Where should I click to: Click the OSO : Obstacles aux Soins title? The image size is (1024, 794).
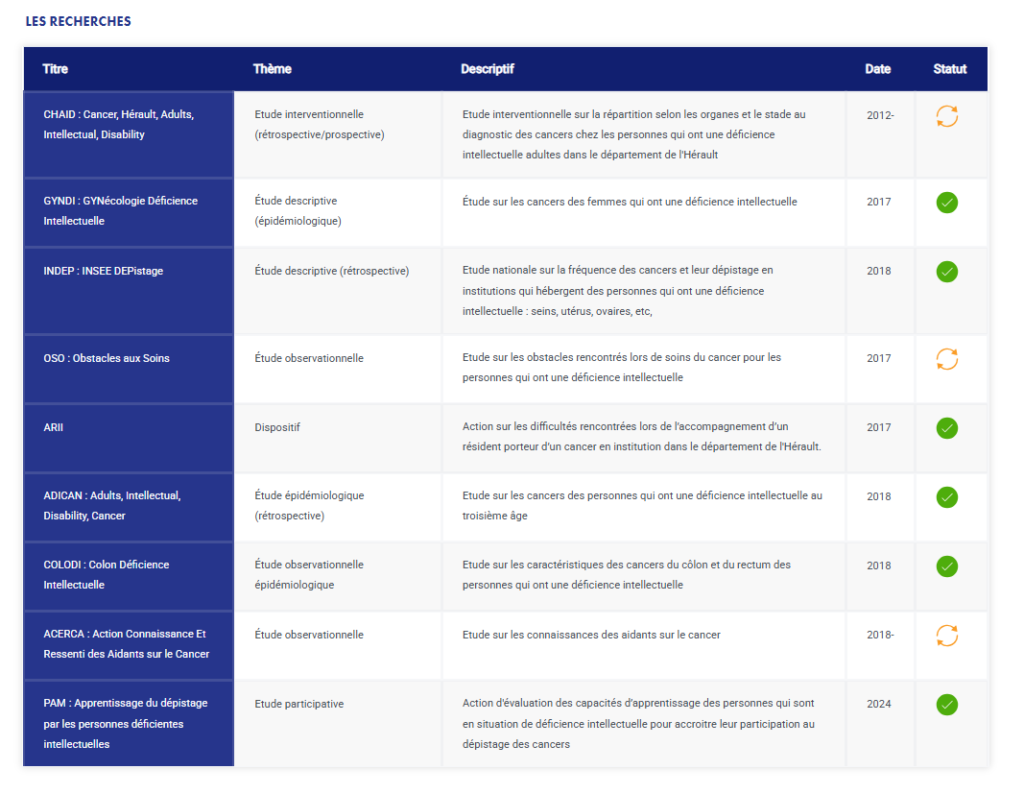coord(106,358)
